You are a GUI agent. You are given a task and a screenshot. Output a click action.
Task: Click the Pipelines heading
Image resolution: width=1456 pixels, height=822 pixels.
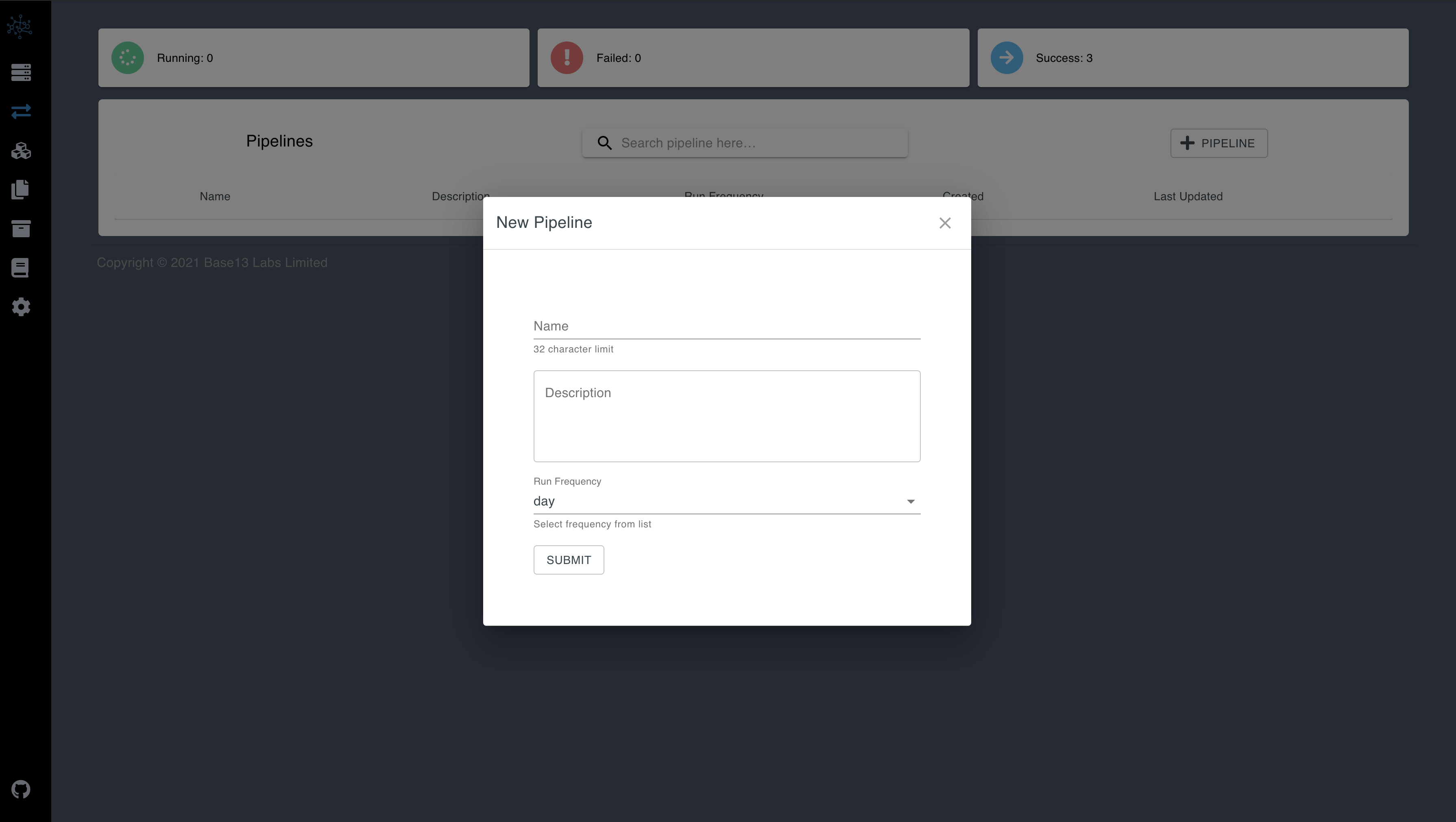point(279,142)
